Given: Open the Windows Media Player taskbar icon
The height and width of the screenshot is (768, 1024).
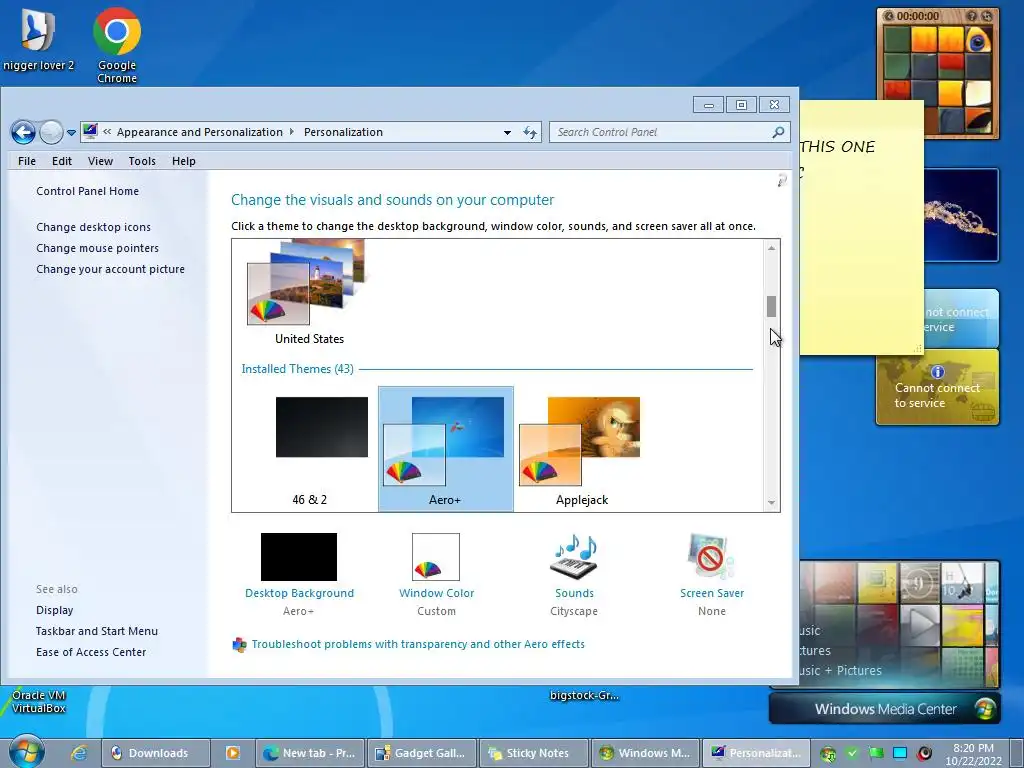Looking at the screenshot, I should click(232, 753).
